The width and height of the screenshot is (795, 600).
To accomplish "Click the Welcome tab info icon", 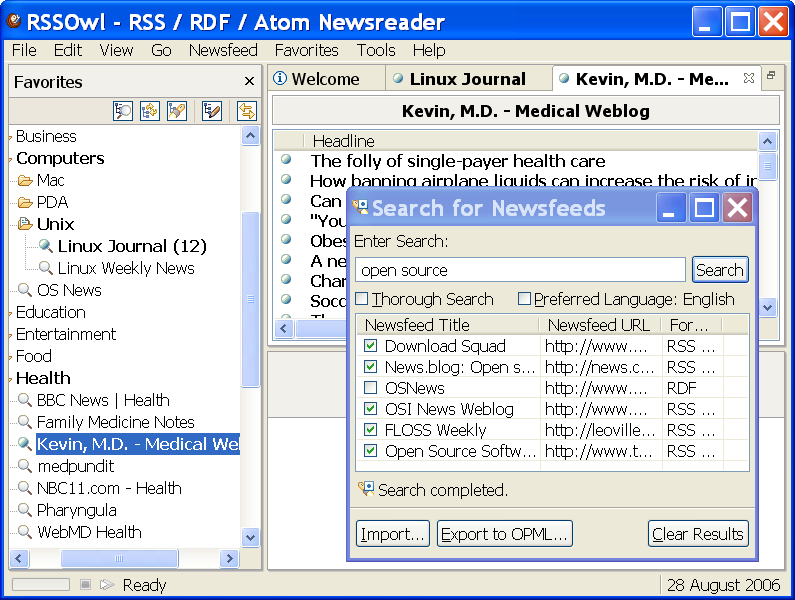I will (x=280, y=78).
